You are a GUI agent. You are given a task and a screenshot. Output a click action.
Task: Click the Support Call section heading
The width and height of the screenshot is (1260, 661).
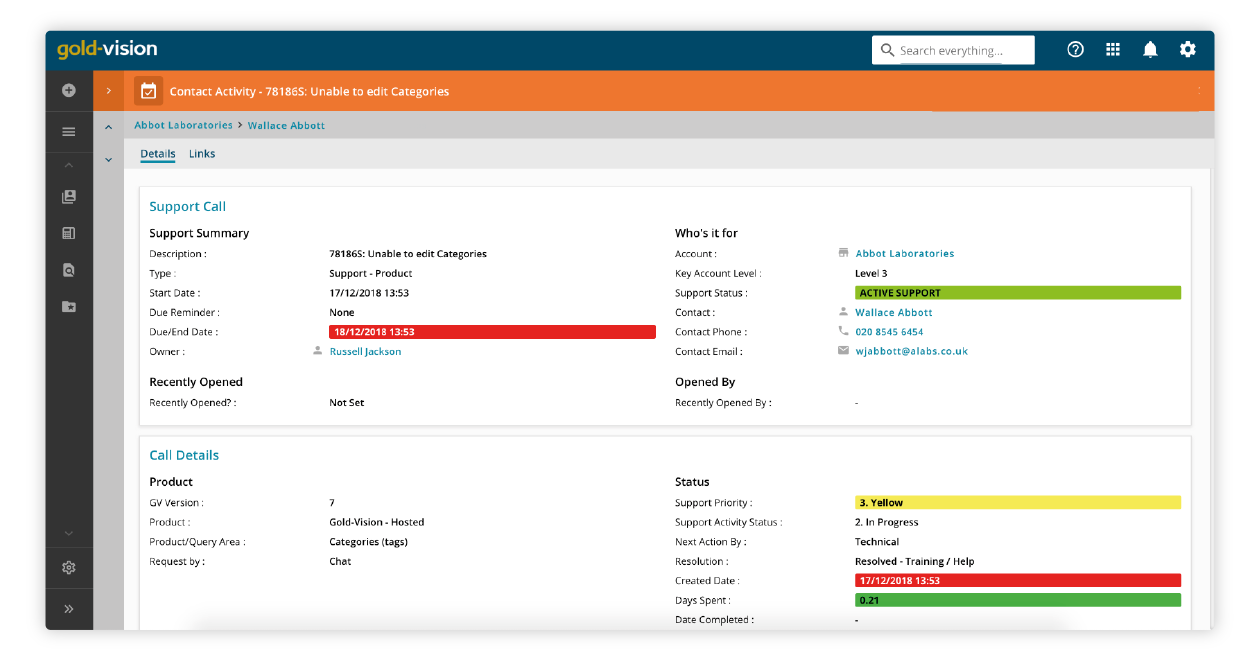[x=188, y=207]
